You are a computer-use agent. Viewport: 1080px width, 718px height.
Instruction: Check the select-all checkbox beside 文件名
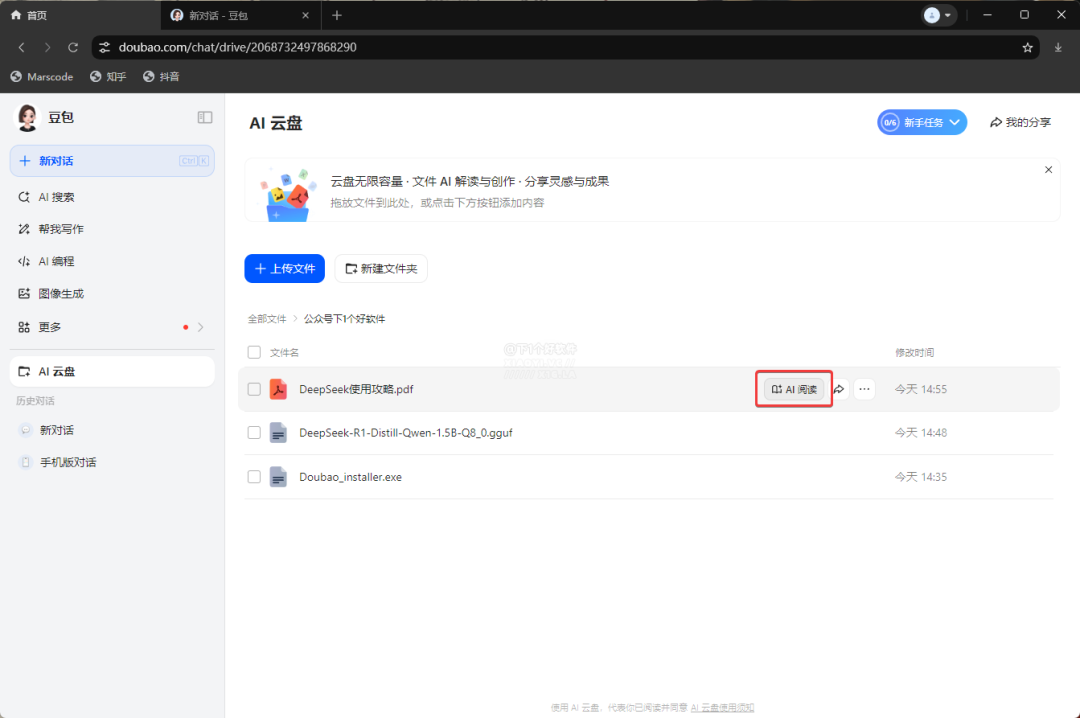click(x=254, y=352)
